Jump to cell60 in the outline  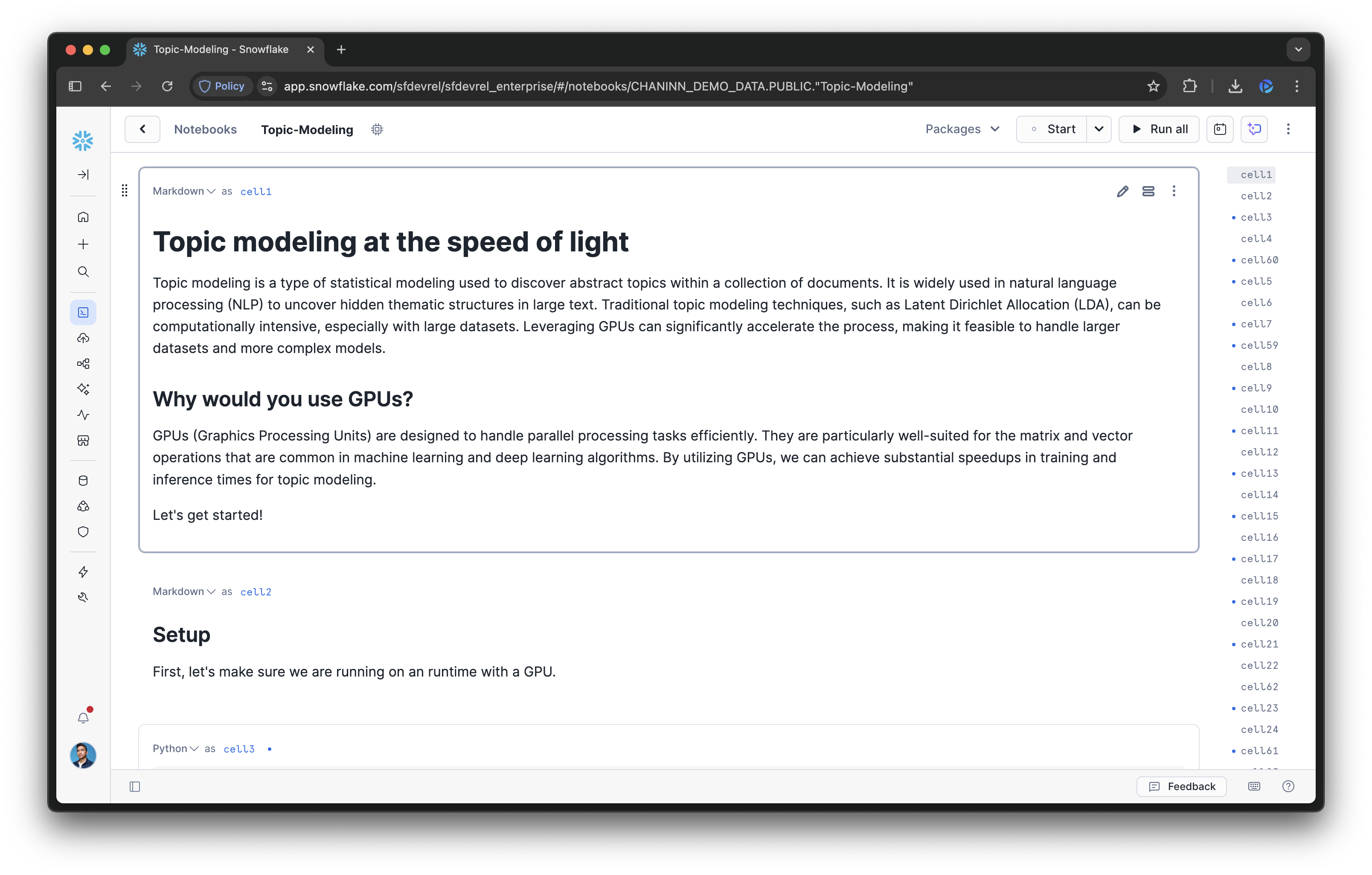tap(1259, 260)
